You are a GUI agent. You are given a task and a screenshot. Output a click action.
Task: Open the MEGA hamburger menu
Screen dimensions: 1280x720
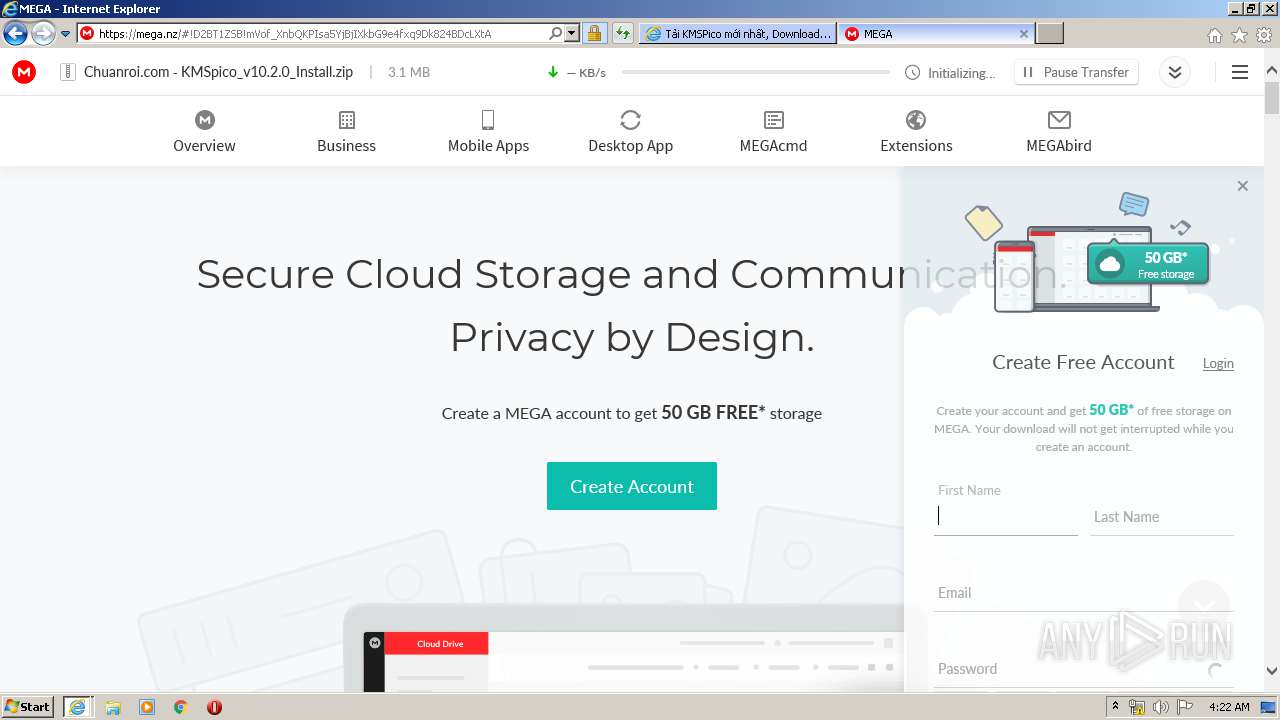1240,72
